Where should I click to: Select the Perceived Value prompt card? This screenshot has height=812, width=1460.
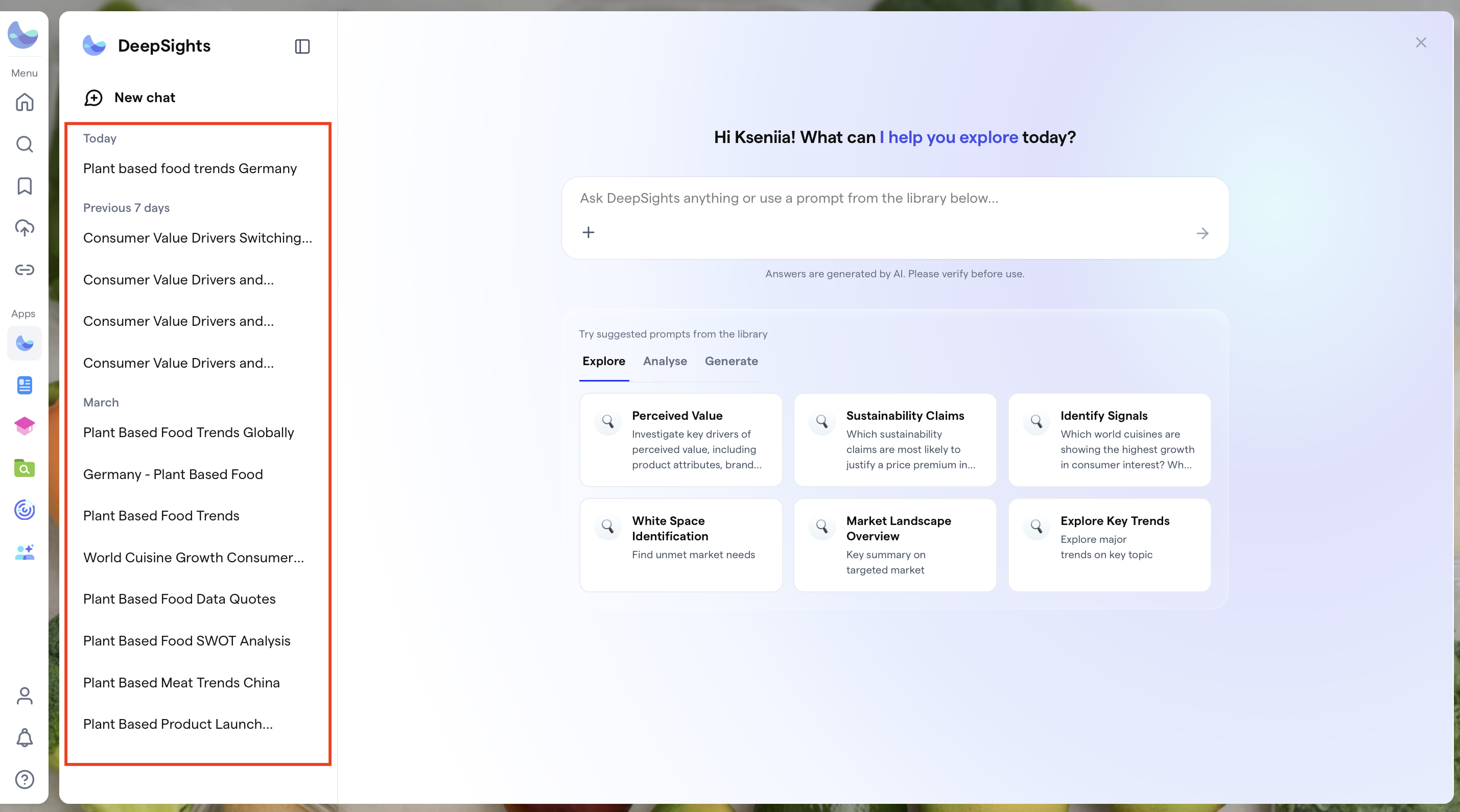point(680,440)
